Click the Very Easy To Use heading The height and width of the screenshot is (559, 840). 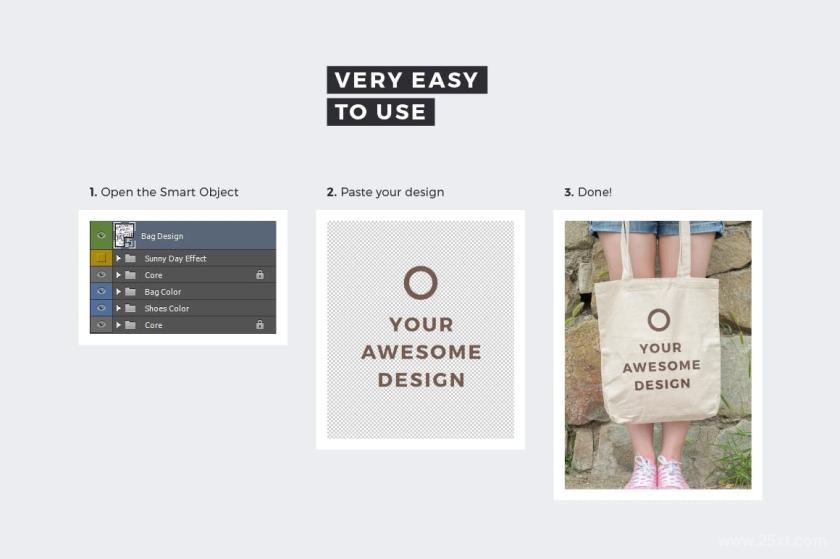coord(407,96)
